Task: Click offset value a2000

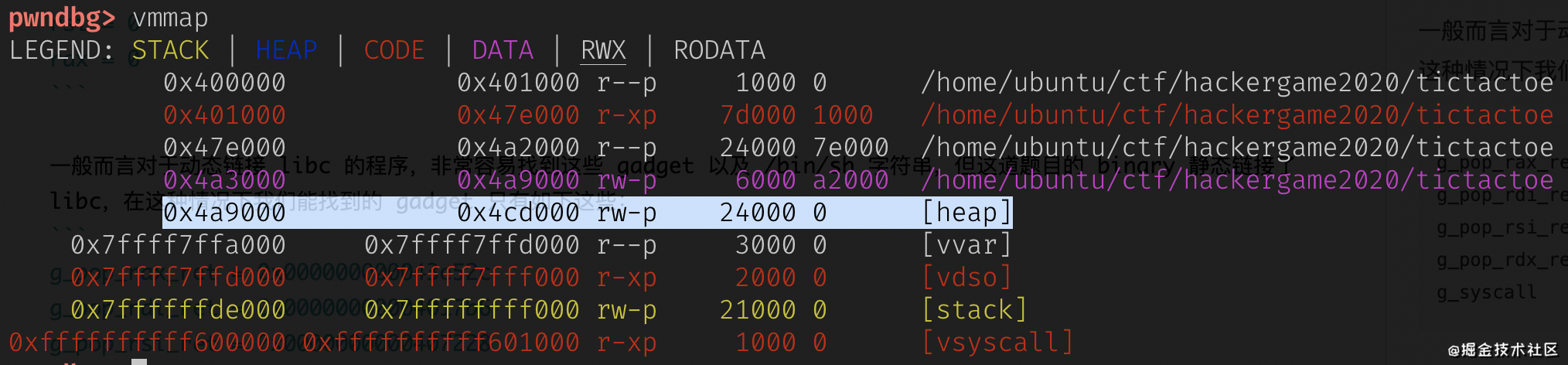Action: pyautogui.click(x=850, y=180)
